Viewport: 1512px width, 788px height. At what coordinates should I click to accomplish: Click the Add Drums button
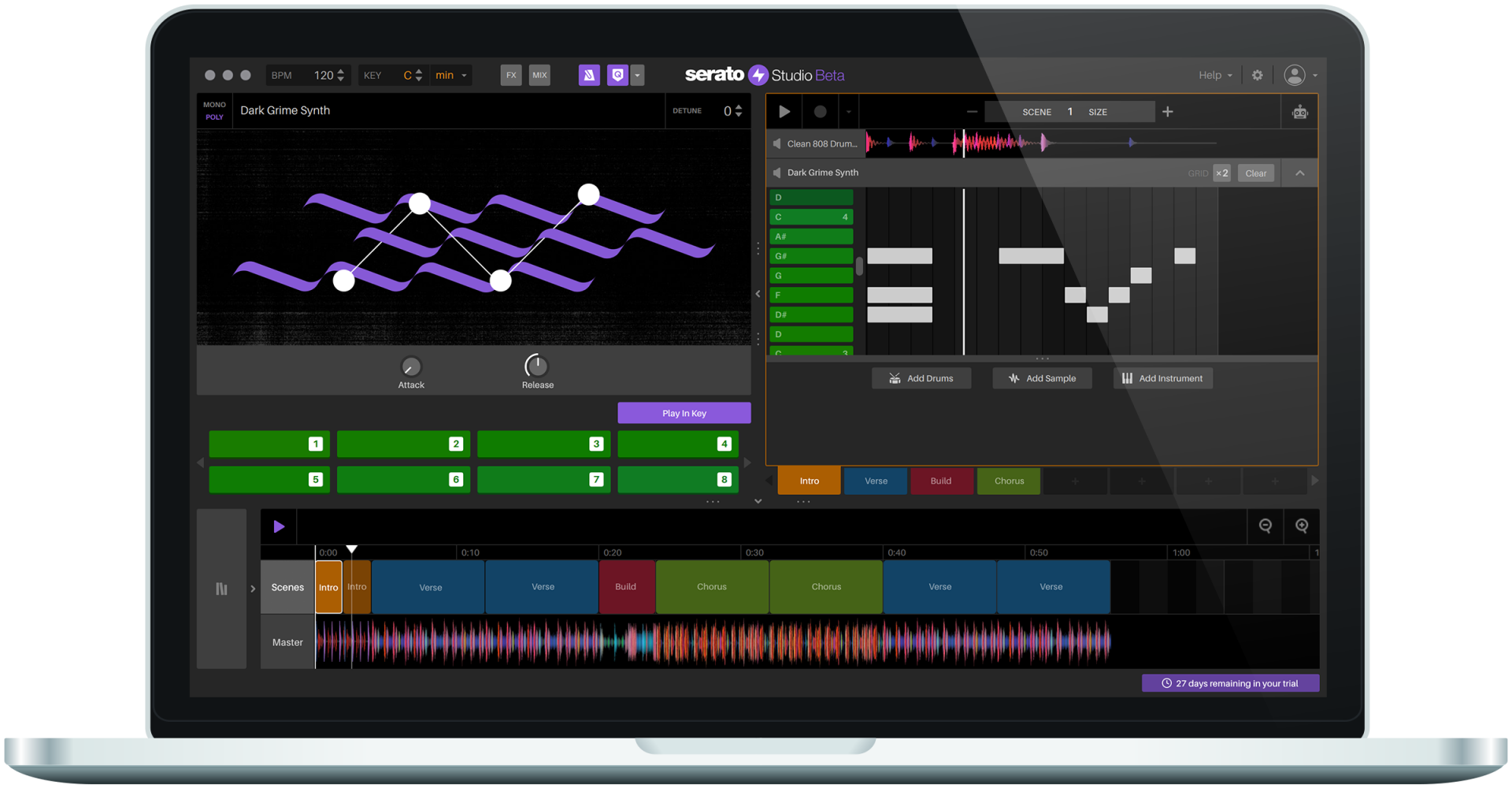click(921, 379)
